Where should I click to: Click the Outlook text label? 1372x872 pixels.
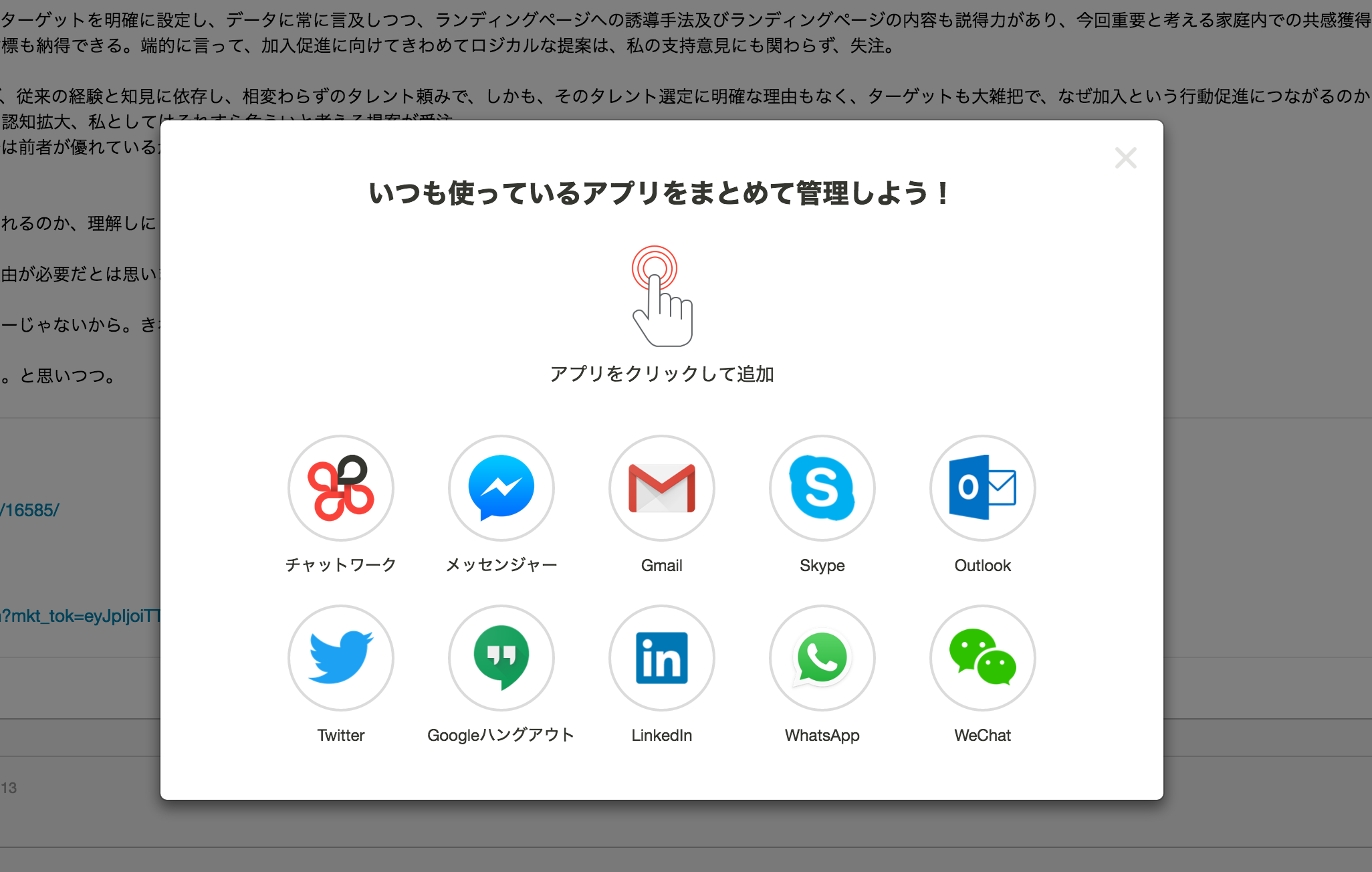point(983,565)
